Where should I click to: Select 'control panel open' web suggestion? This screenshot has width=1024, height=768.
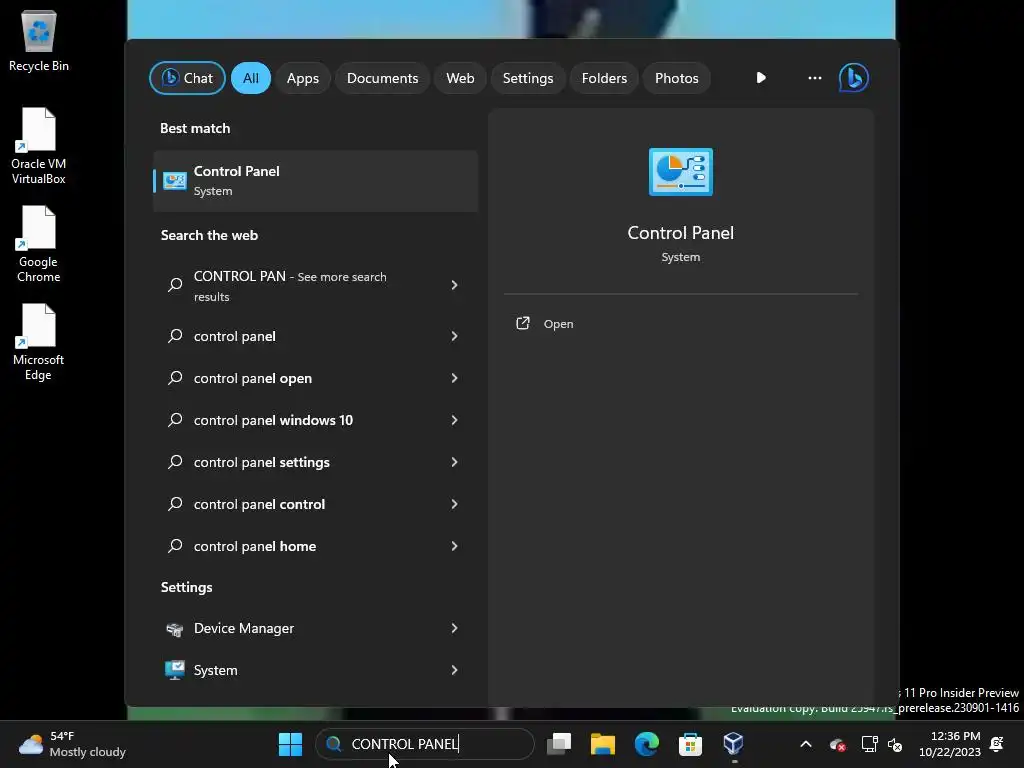pos(253,378)
